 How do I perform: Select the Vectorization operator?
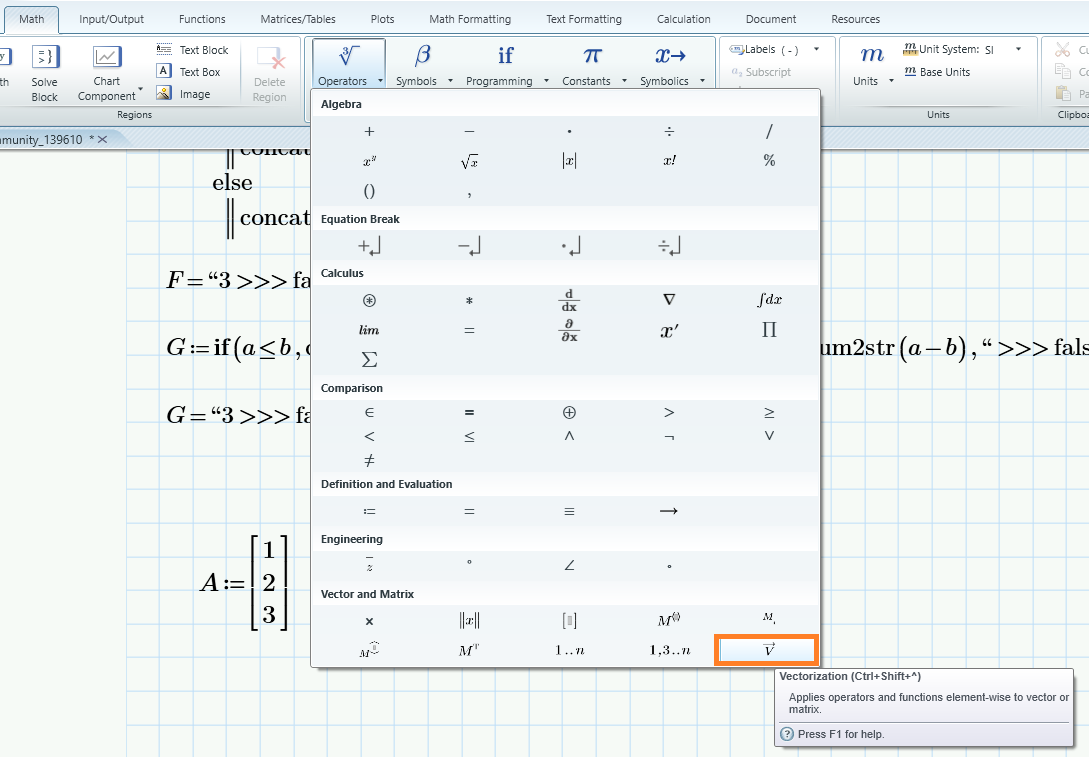pos(766,649)
